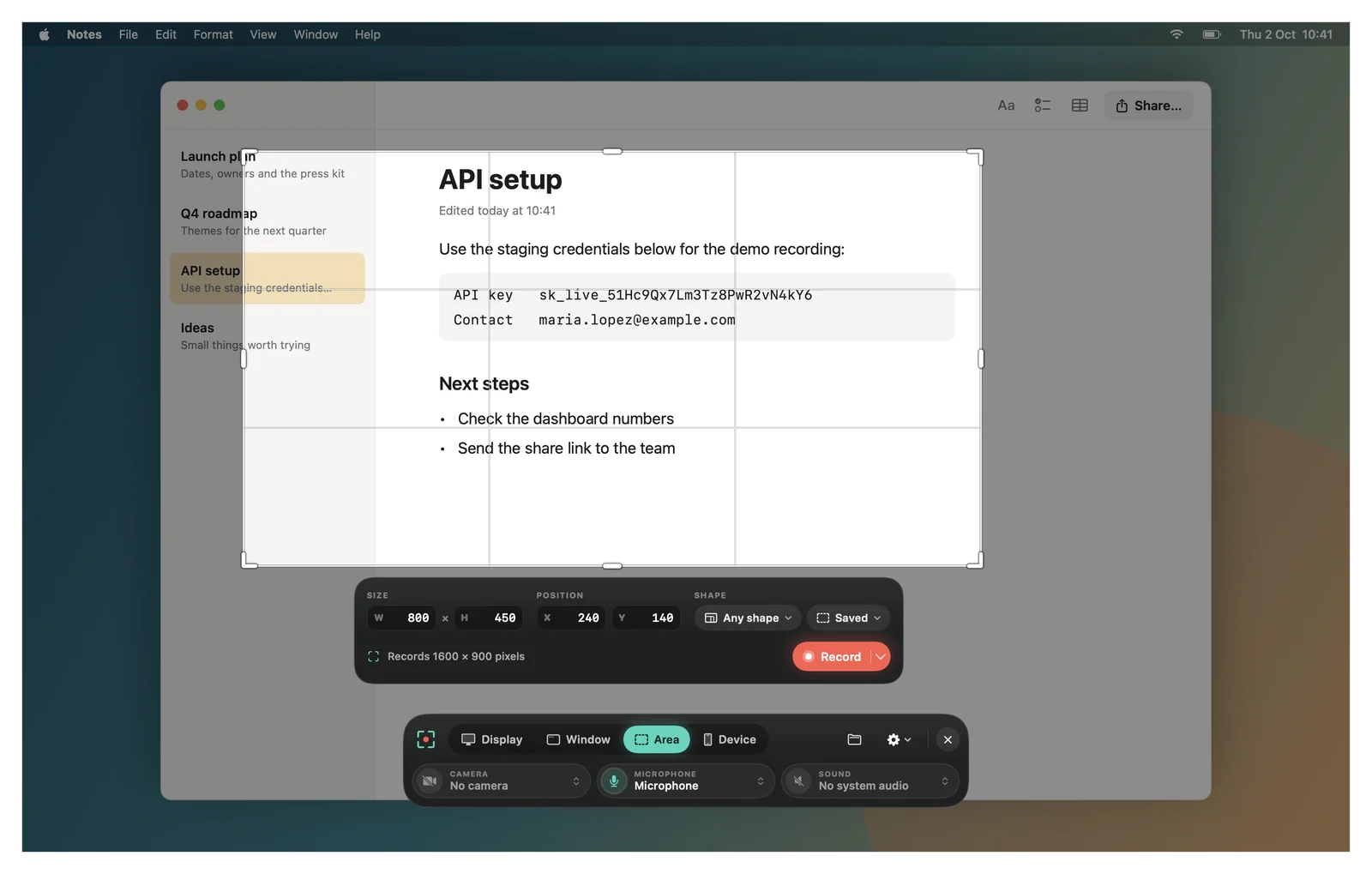
Task: Open the recordings folder icon
Action: pyautogui.click(x=854, y=739)
